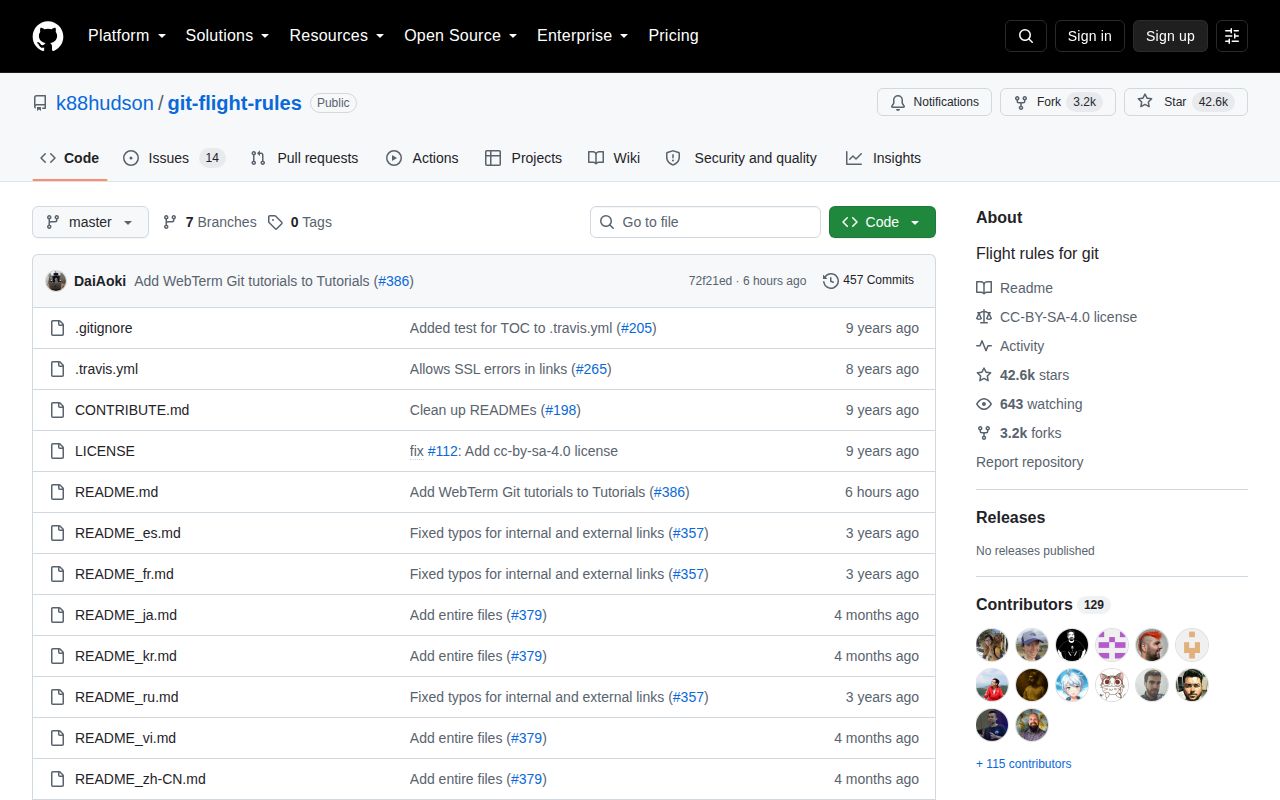View the 643 watching link

point(1029,404)
